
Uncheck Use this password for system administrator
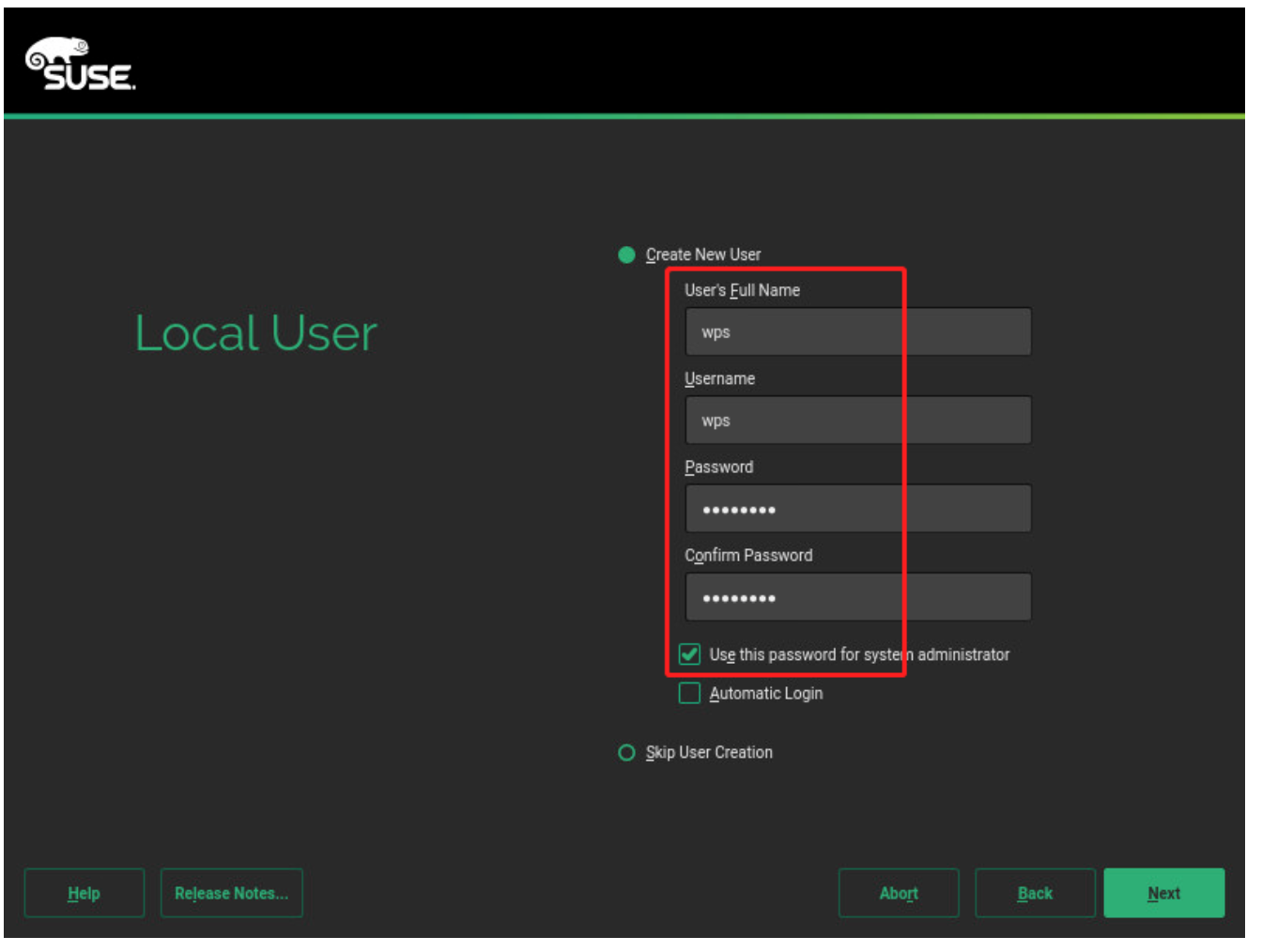(689, 654)
